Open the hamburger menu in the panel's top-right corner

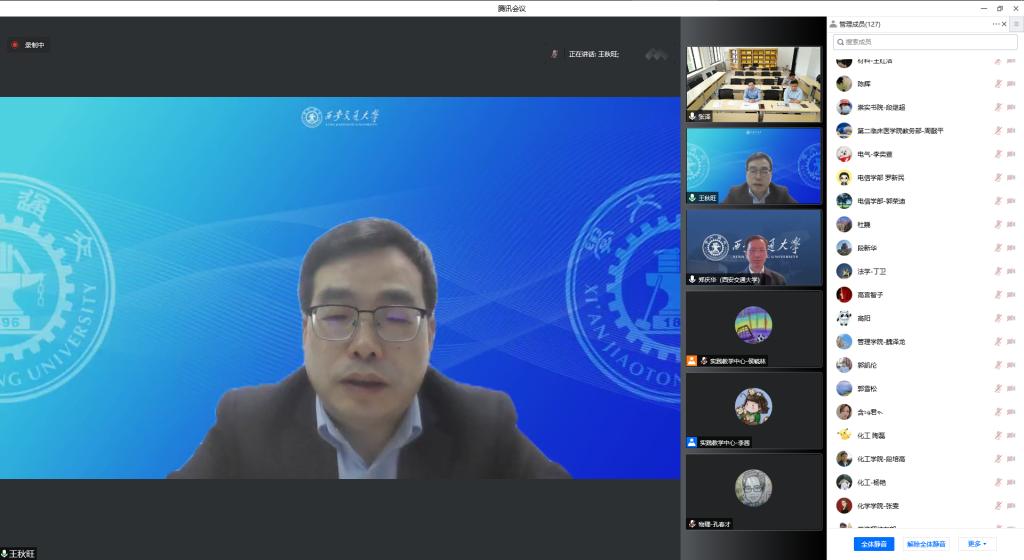[x=1016, y=24]
